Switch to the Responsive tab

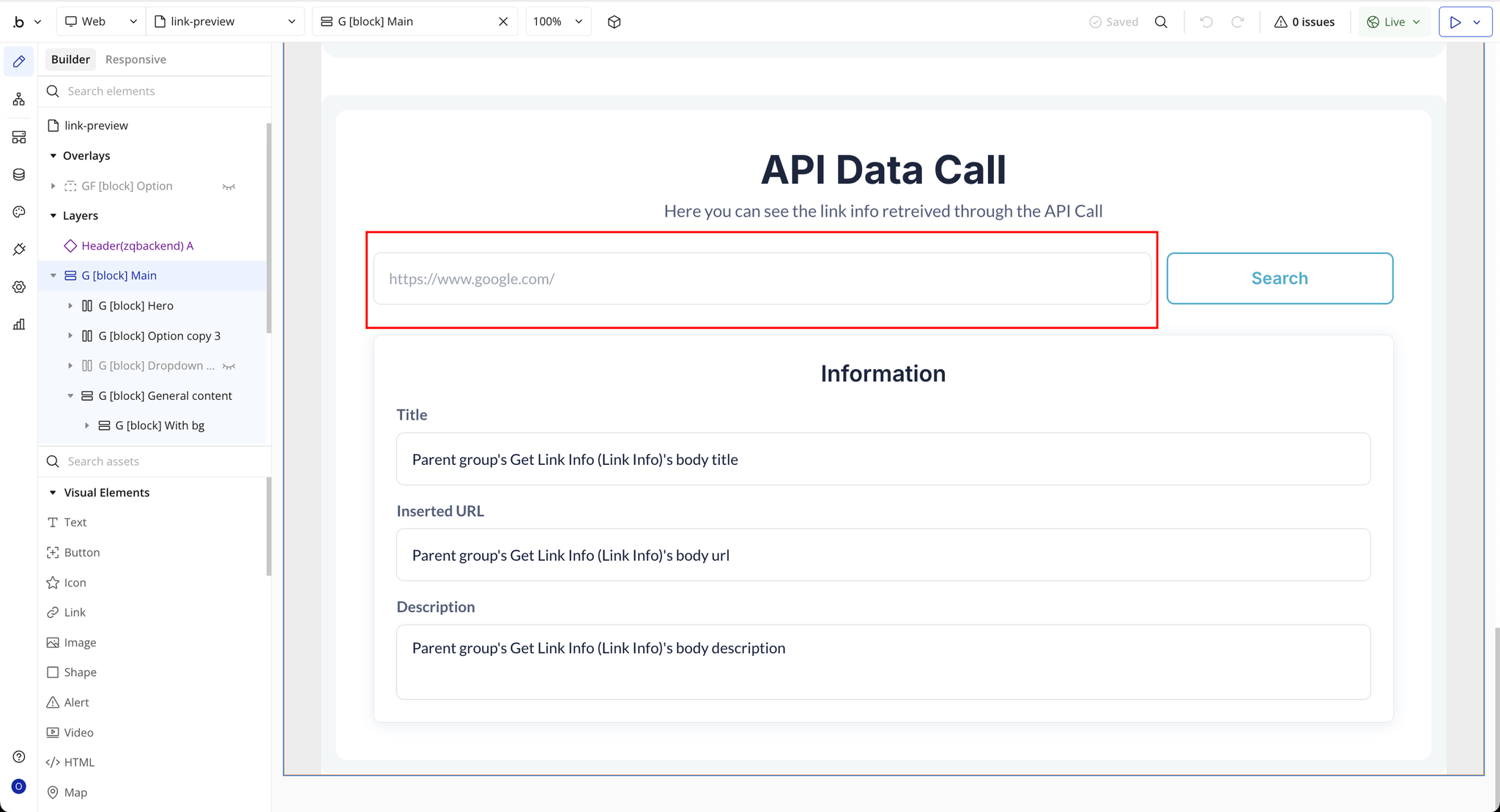click(135, 59)
